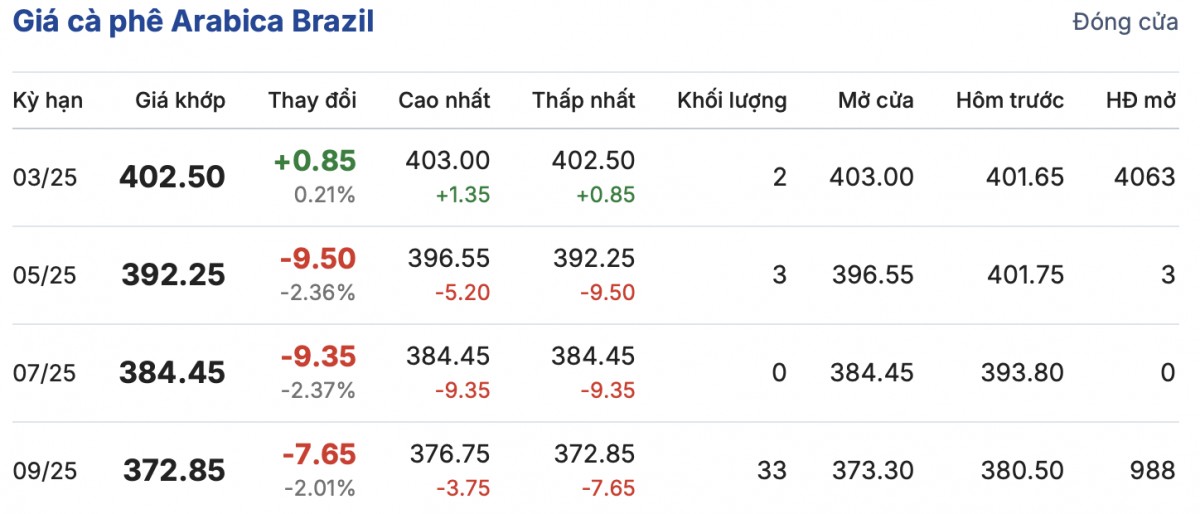This screenshot has width=1200, height=514.
Task: Click the Hôm trước column header
Action: pyautogui.click(x=1010, y=100)
